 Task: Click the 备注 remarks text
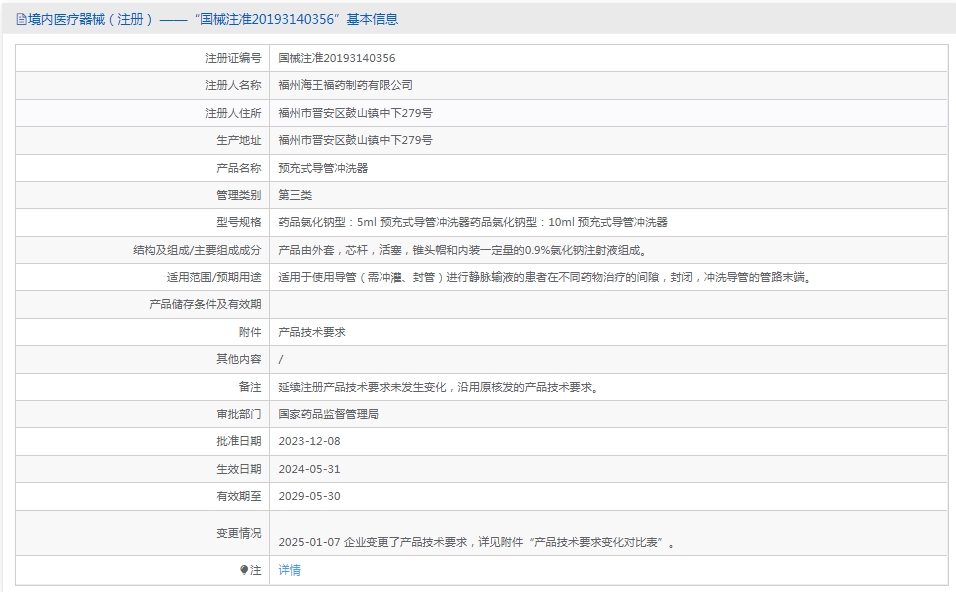[x=438, y=387]
